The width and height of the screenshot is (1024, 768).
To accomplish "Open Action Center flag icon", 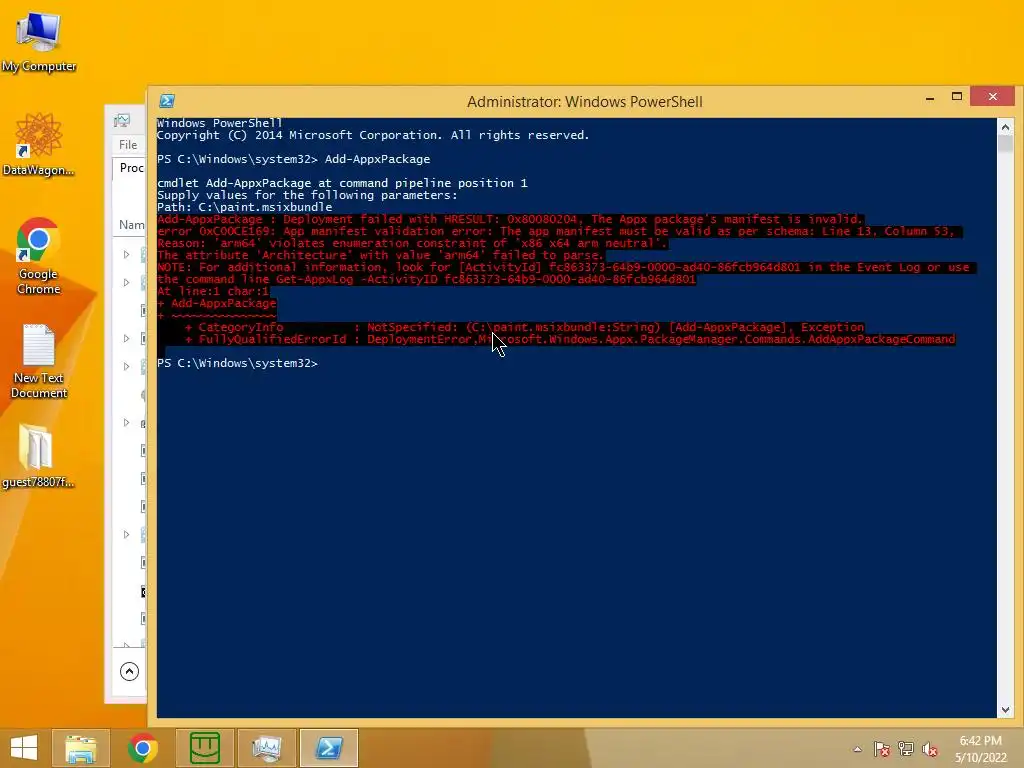I will click(x=882, y=749).
